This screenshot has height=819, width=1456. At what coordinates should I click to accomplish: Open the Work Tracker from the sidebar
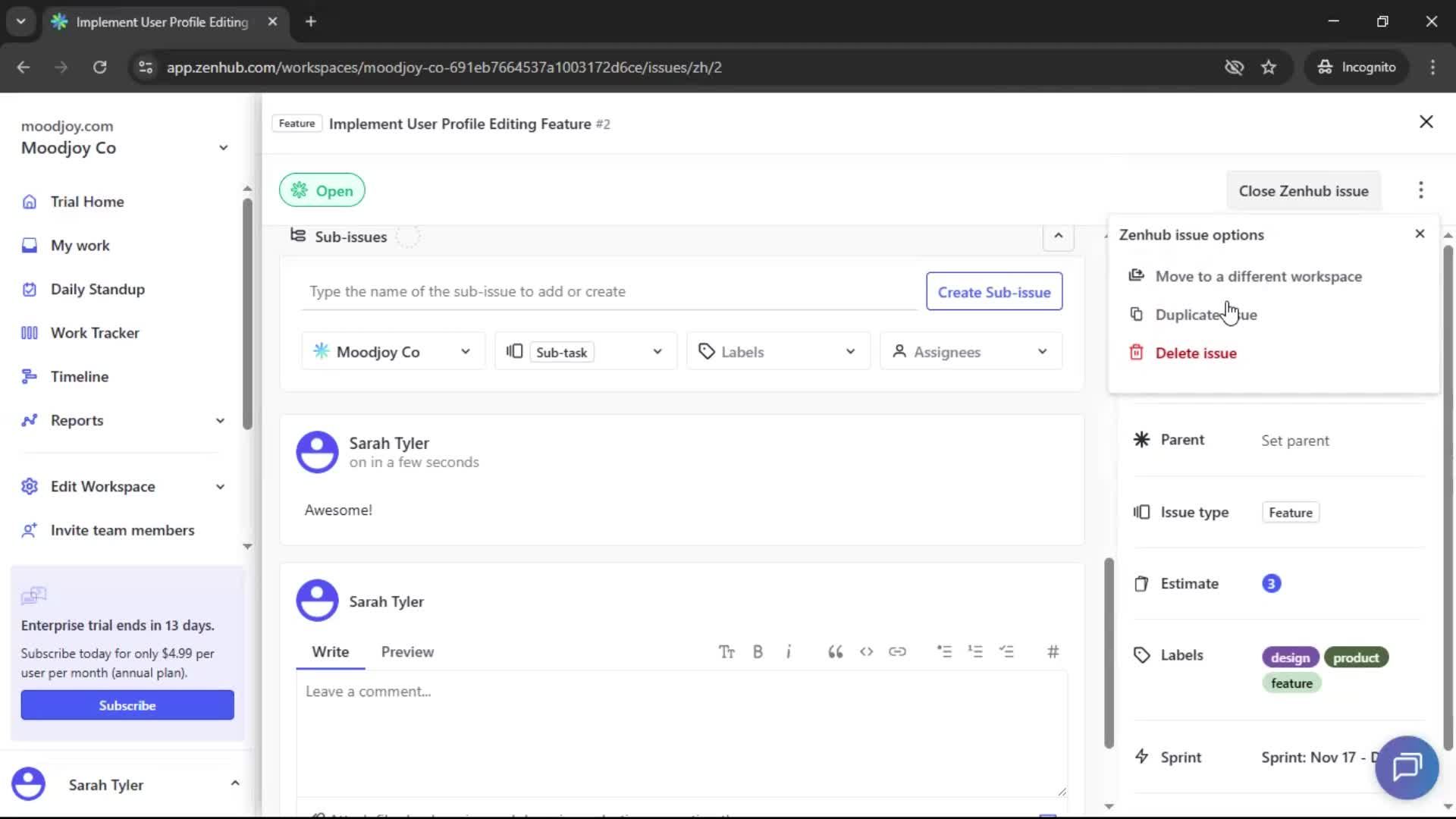coord(94,332)
